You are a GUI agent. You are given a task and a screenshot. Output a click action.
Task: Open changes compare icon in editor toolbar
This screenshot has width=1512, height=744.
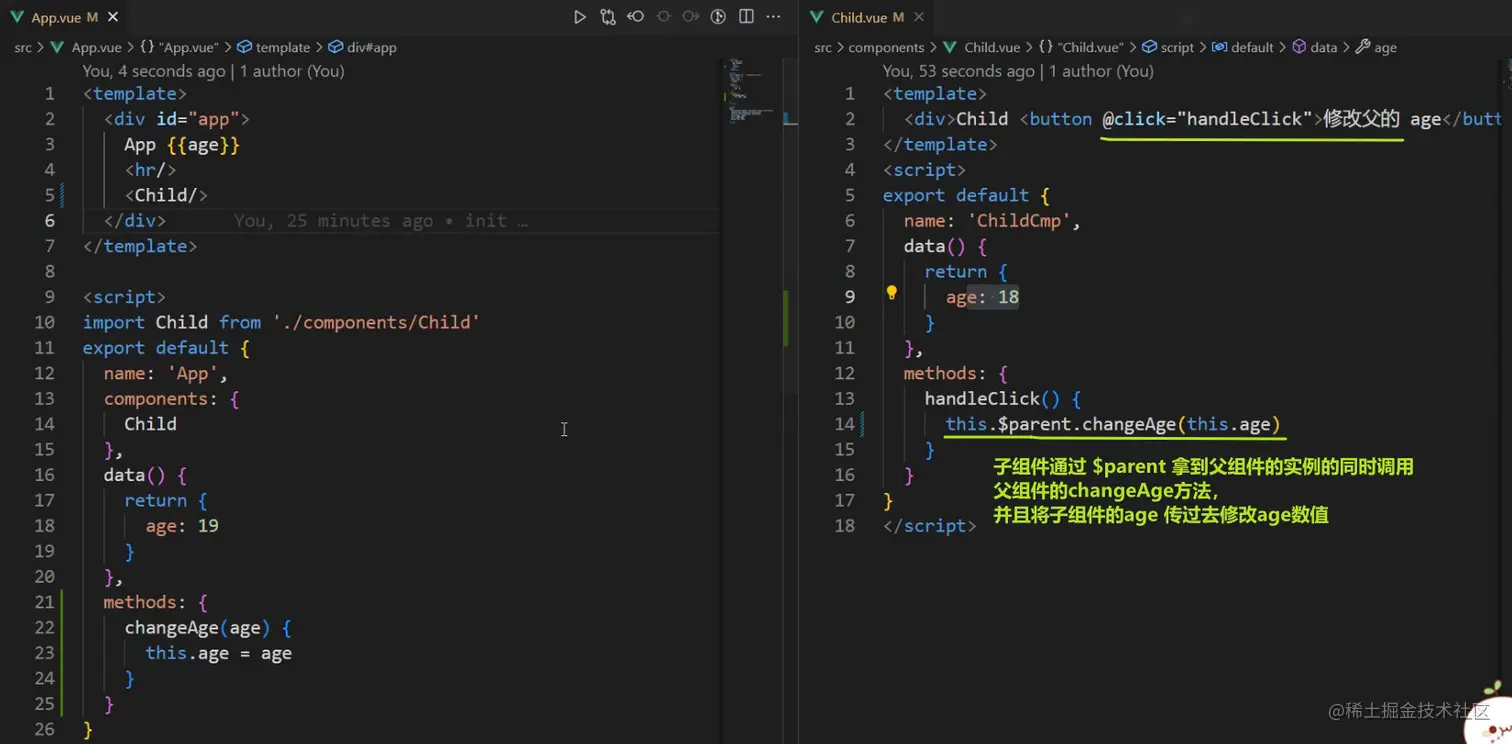click(x=608, y=17)
